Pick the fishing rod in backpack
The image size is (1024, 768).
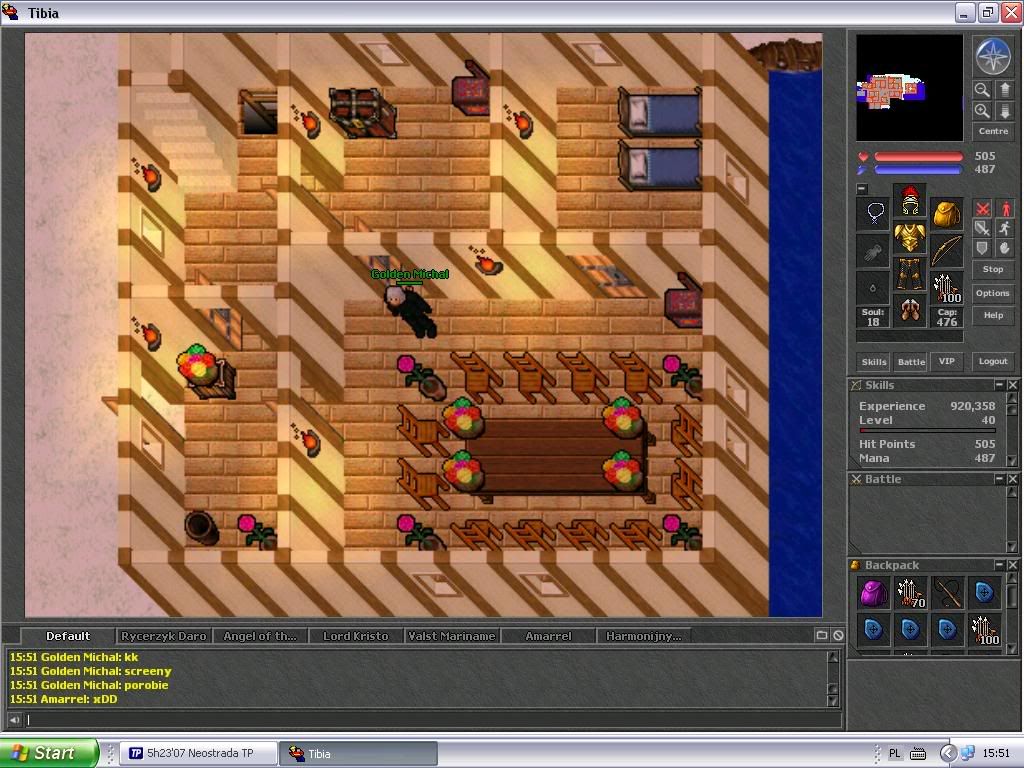pos(947,593)
